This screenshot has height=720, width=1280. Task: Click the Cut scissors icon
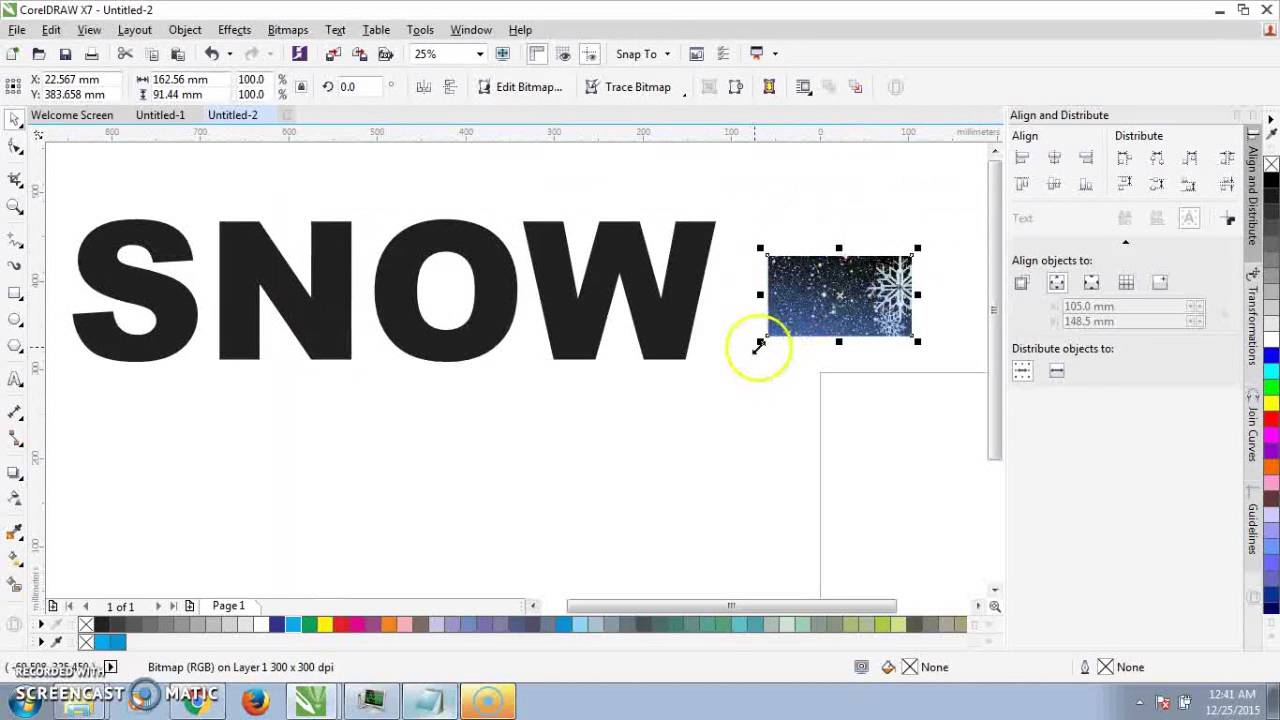point(125,54)
